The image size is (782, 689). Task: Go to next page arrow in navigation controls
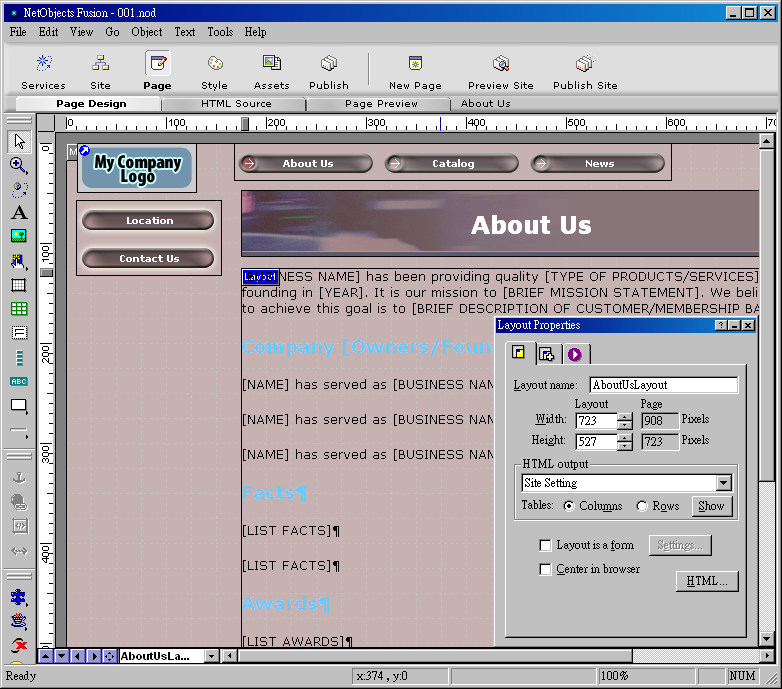click(x=93, y=656)
